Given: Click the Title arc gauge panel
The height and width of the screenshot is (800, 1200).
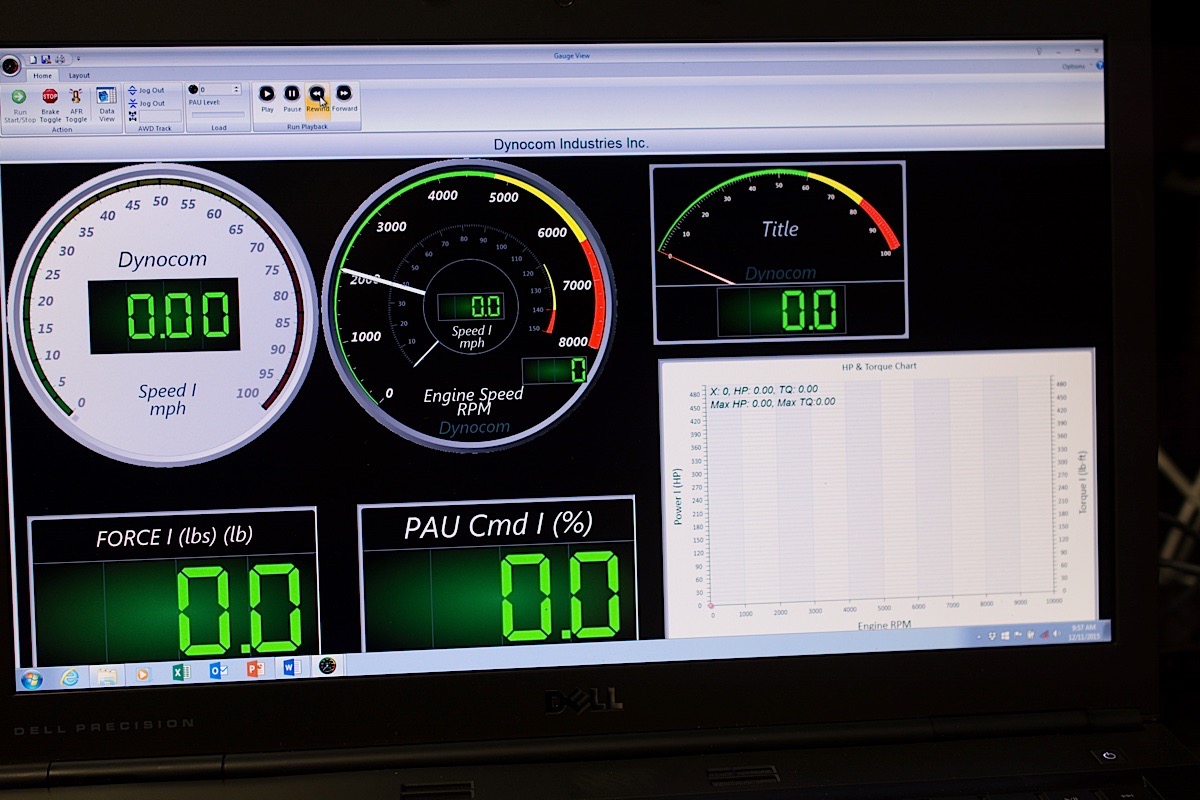Looking at the screenshot, I should 778,252.
